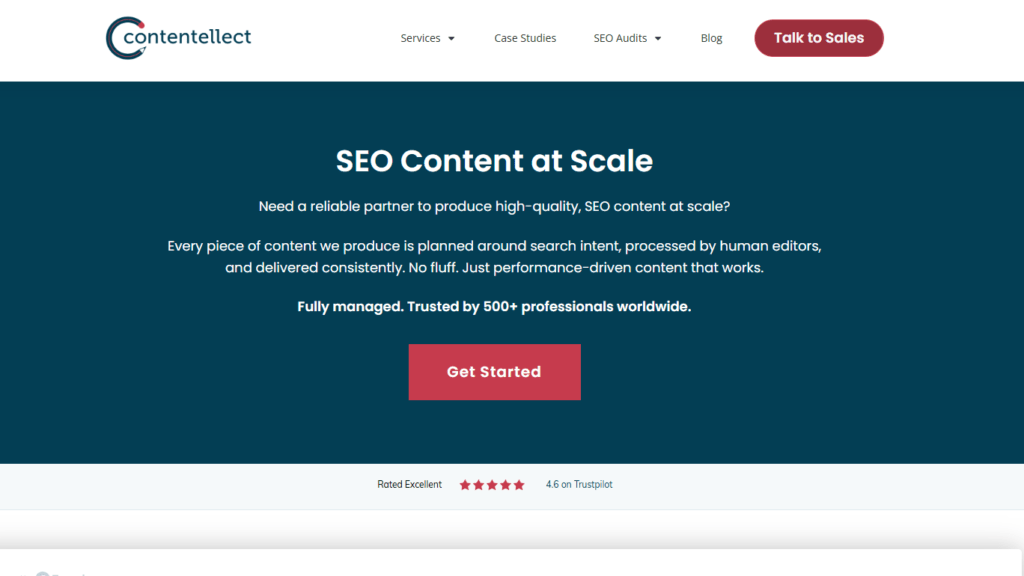
Task: Click the Fully managed bold tagline text
Action: [494, 307]
